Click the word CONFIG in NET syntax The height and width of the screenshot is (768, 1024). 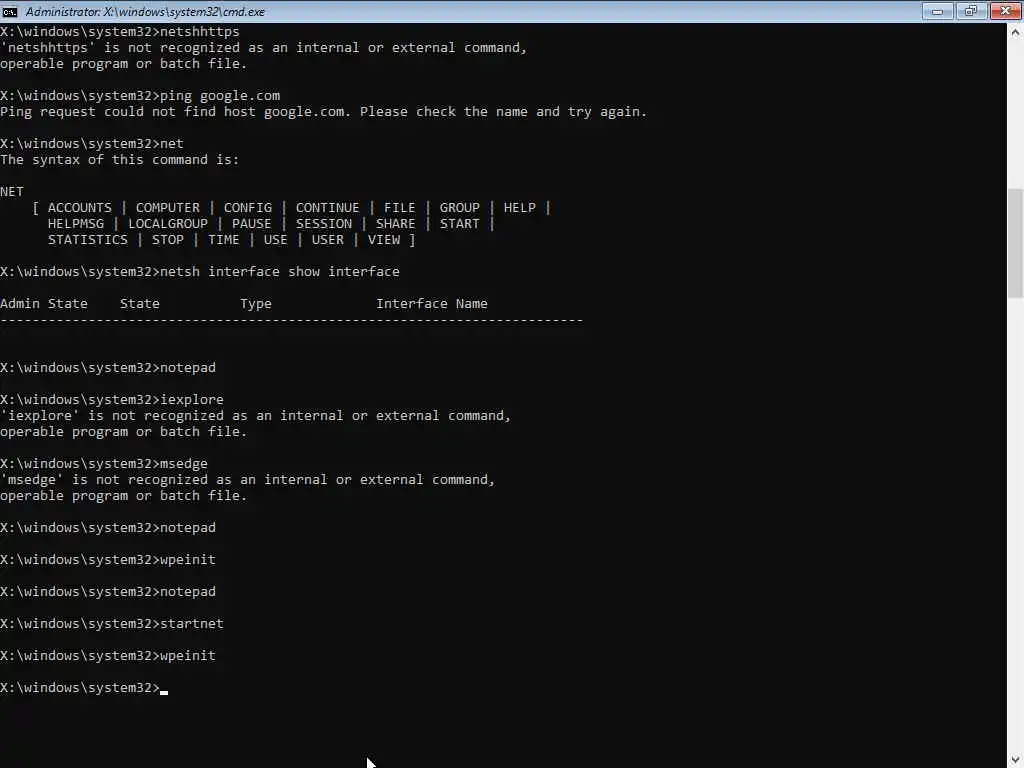pos(248,208)
